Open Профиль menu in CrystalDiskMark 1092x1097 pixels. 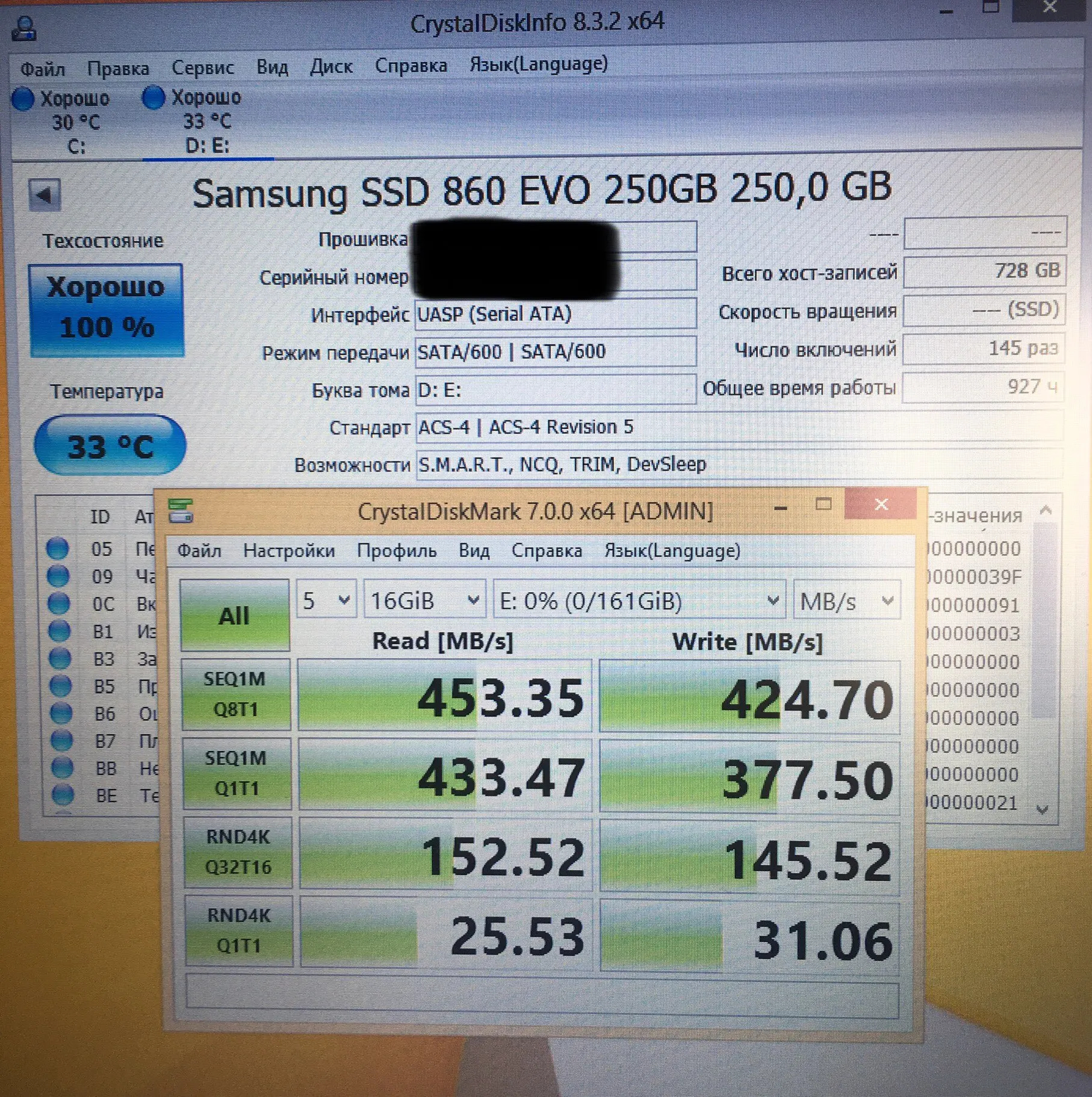397,551
